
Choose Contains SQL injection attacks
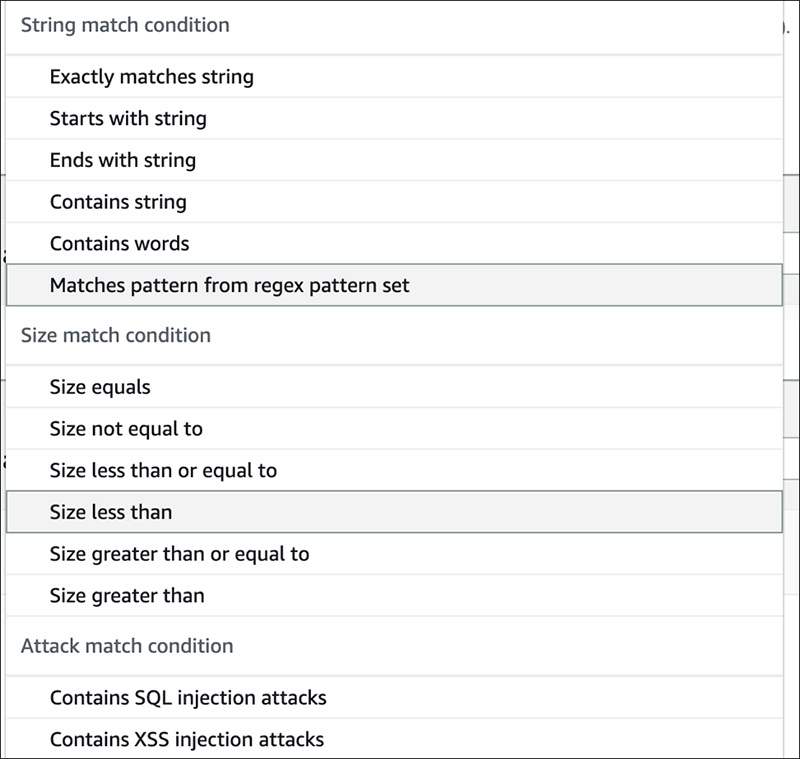(188, 698)
